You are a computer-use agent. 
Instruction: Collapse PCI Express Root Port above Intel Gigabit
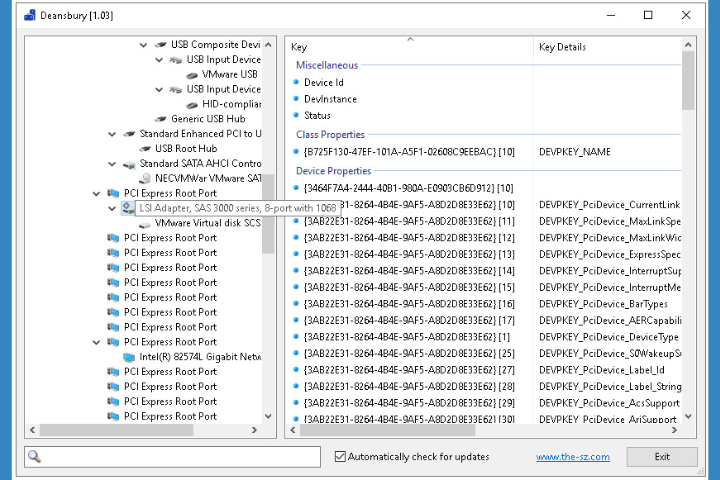[96, 342]
